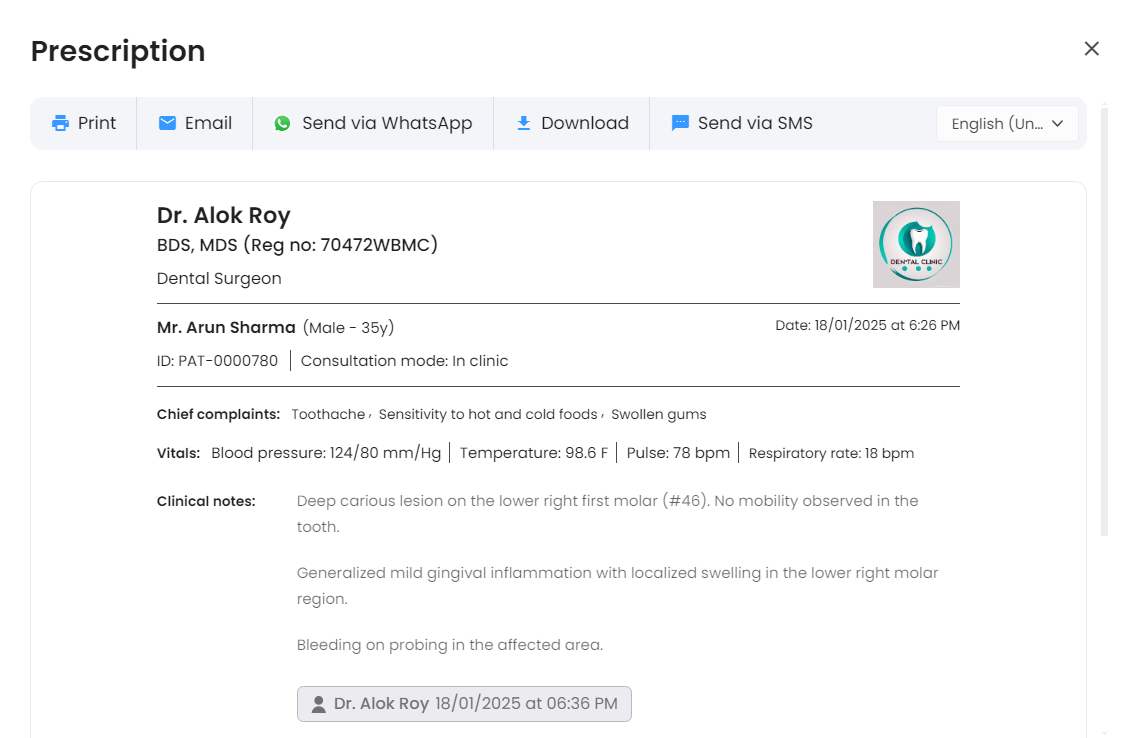Click the Respiratory rate vital reading
Screen dimensions: 1126x738
click(830, 453)
